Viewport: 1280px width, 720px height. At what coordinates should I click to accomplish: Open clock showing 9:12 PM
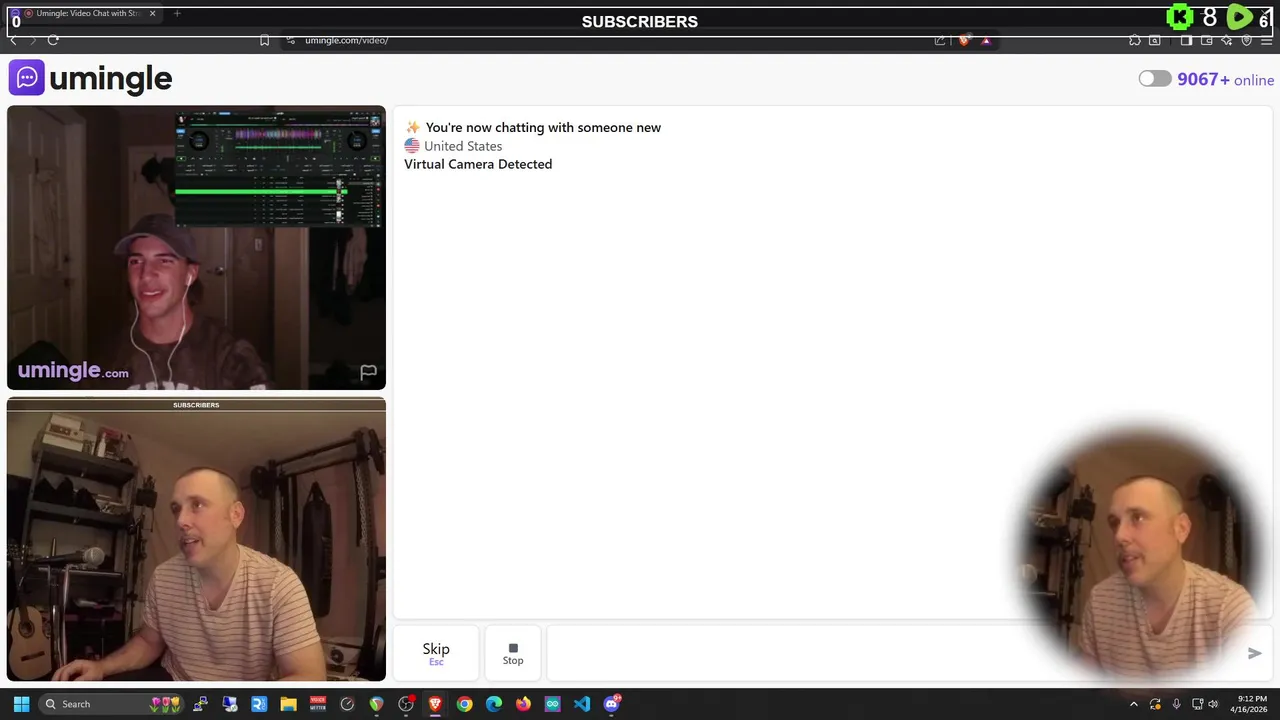tap(1251, 704)
